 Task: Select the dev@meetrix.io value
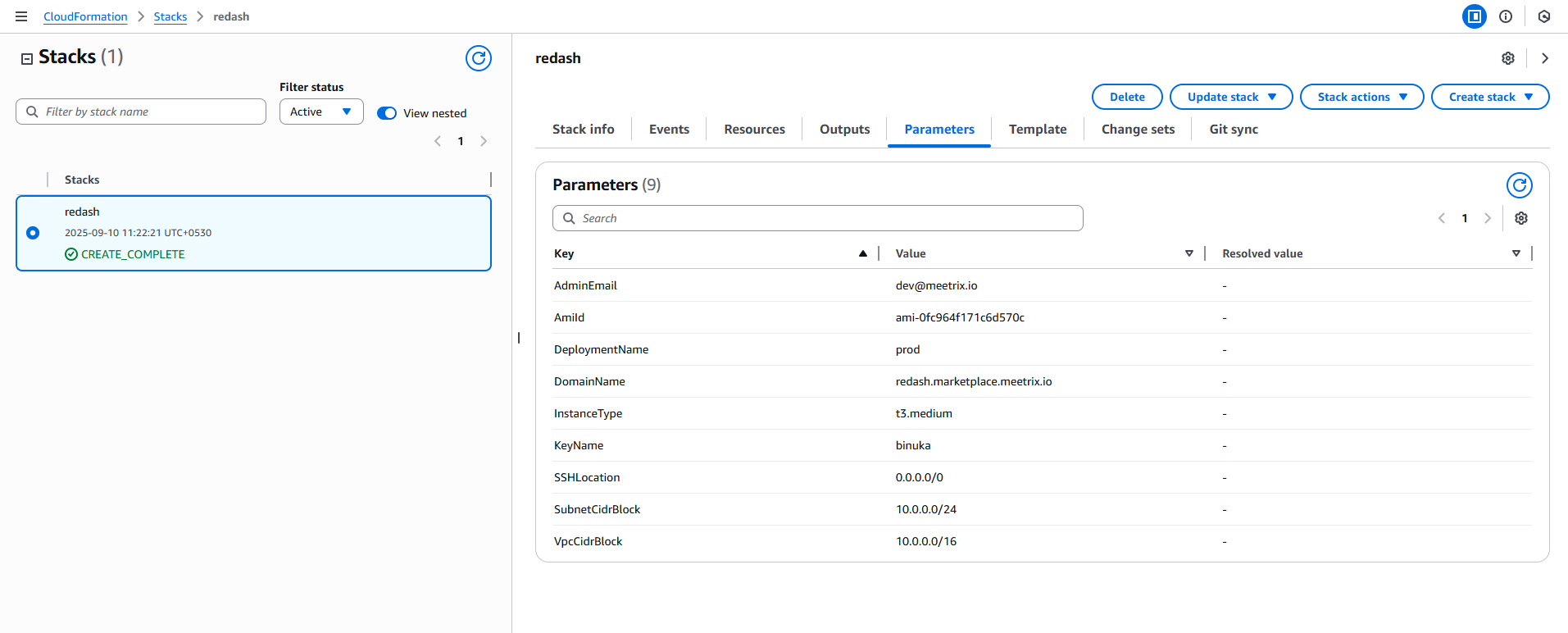(936, 285)
